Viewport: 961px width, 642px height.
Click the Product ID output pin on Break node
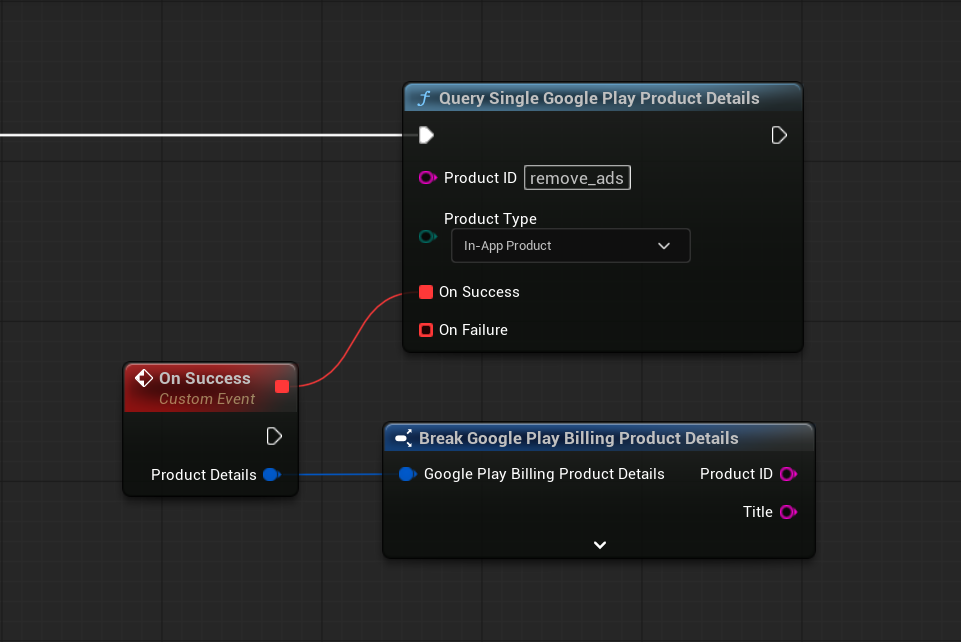788,474
